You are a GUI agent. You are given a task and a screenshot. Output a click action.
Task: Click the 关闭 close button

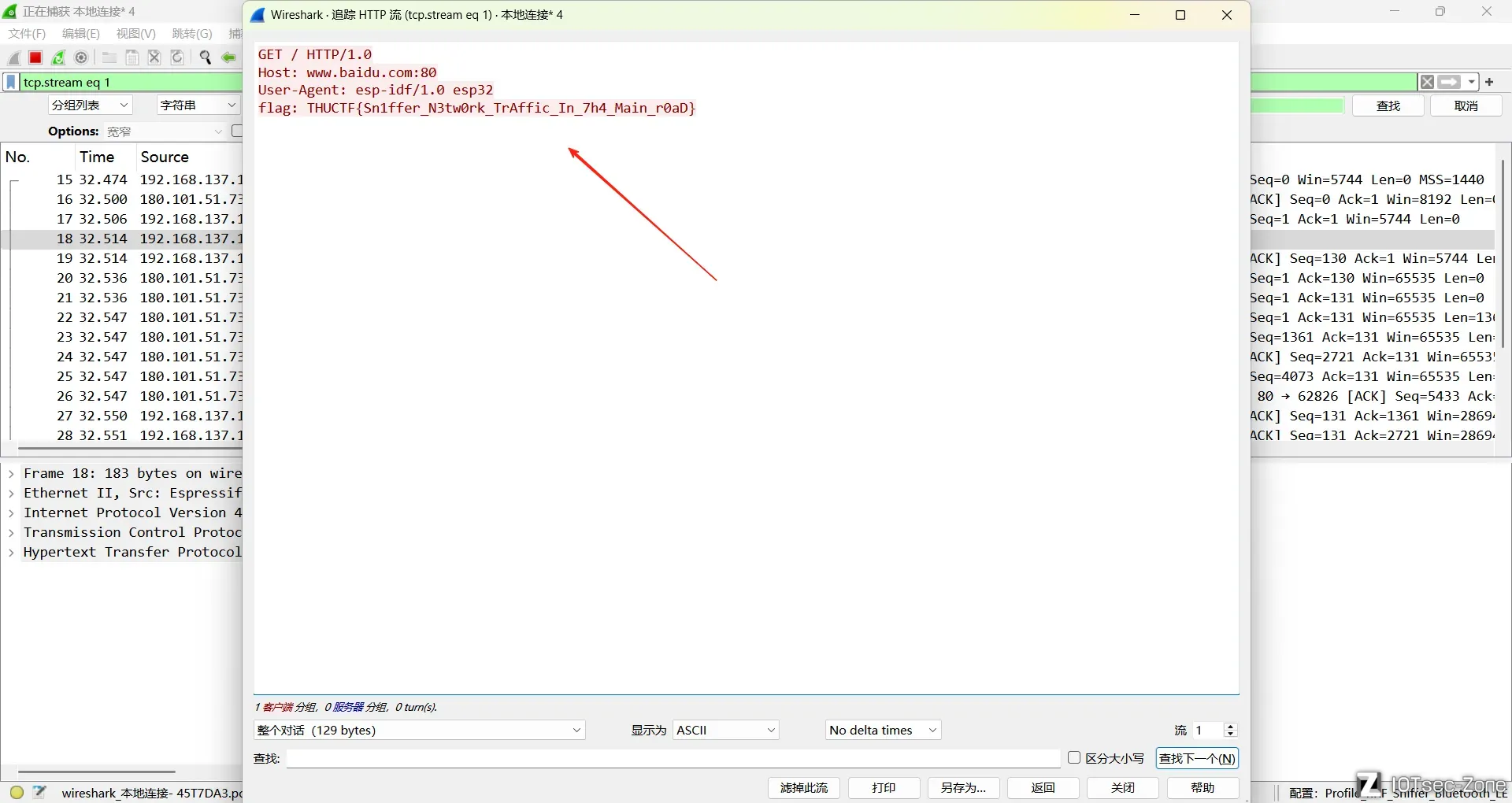(x=1123, y=788)
